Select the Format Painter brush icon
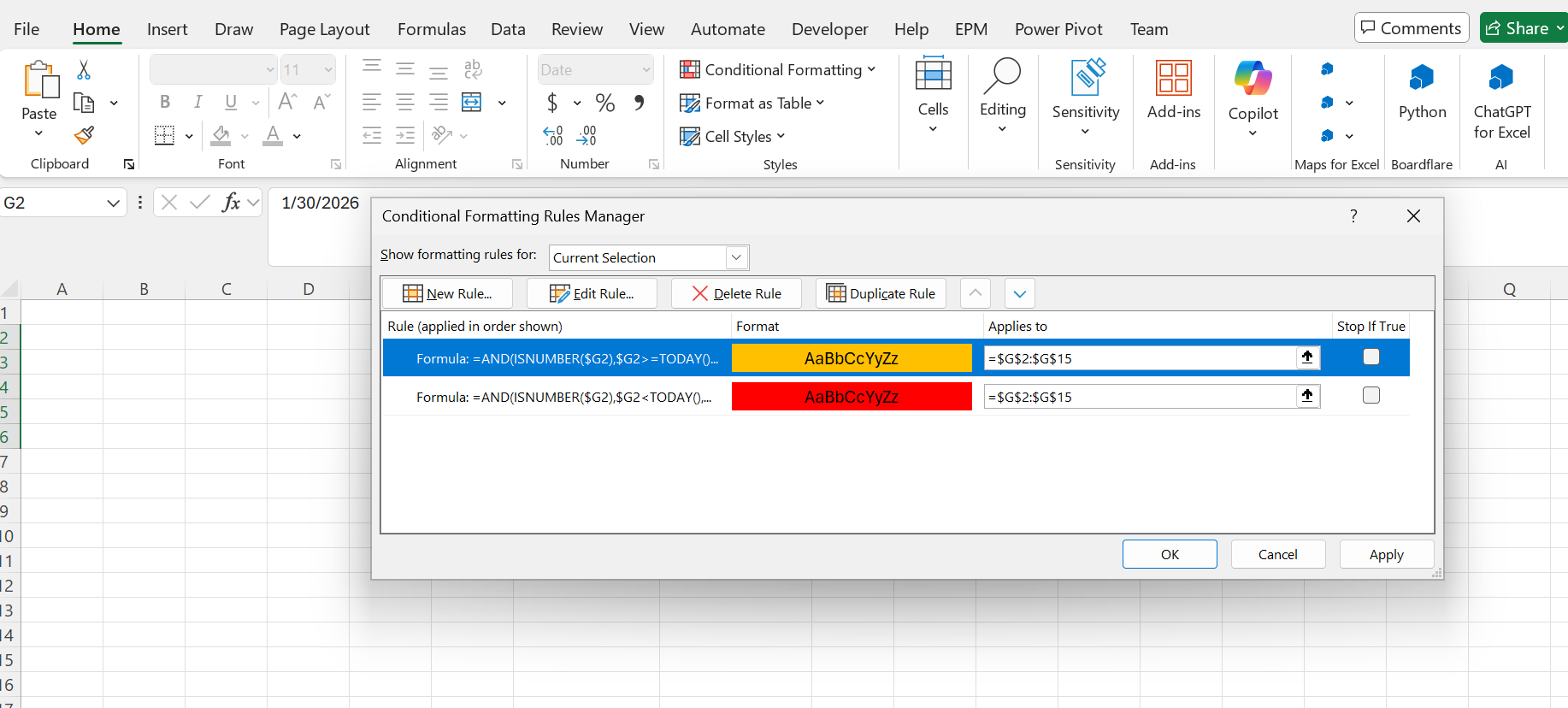Image resolution: width=1568 pixels, height=708 pixels. (x=84, y=135)
